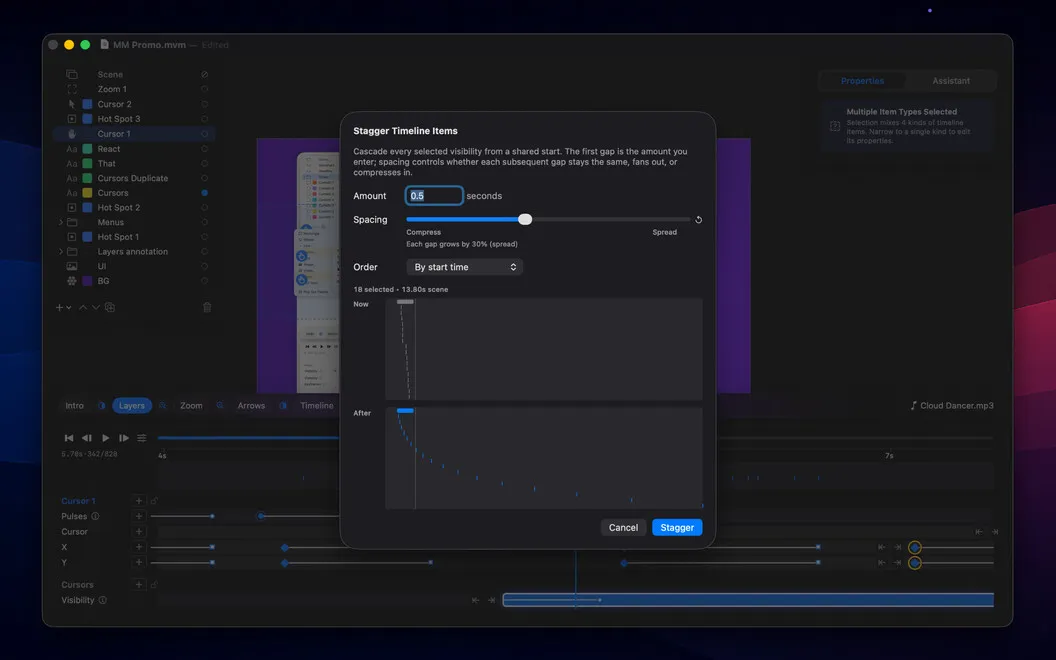This screenshot has width=1056, height=660.
Task: Click the blue Visibility bar in timeline
Action: [748, 600]
